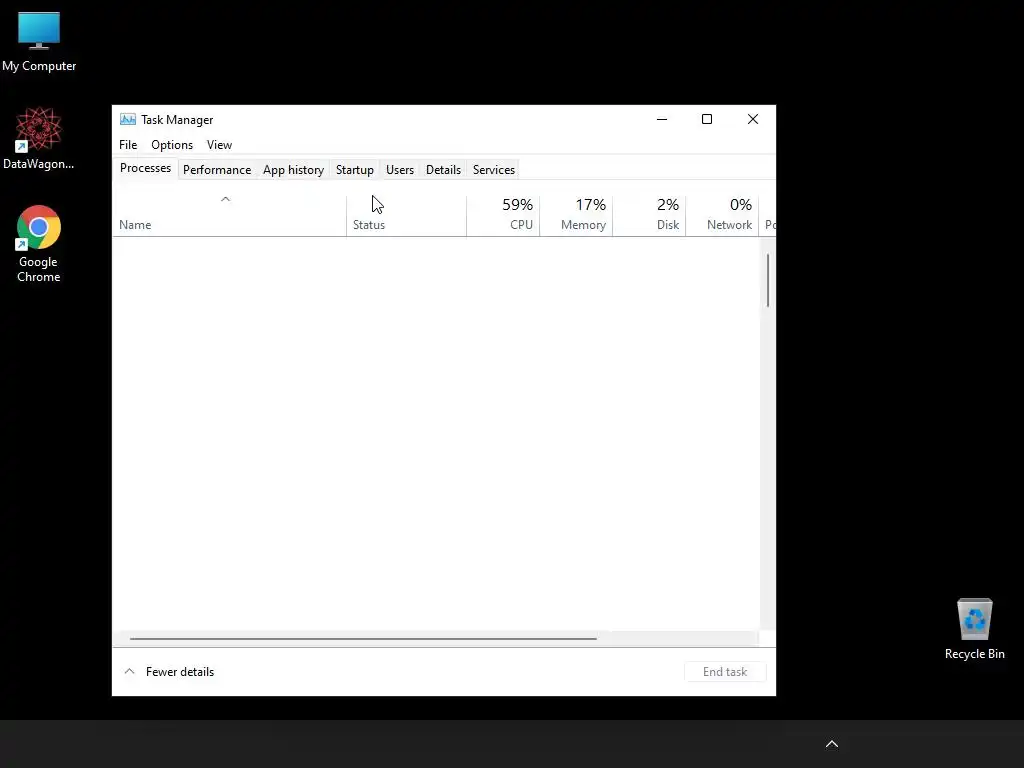Image resolution: width=1024 pixels, height=768 pixels.
Task: Sort processes by the Status column
Action: click(406, 215)
